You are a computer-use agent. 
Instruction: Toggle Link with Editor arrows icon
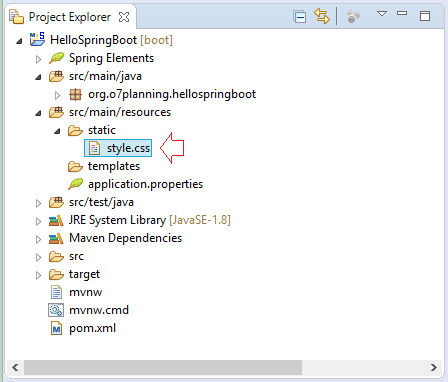click(322, 16)
